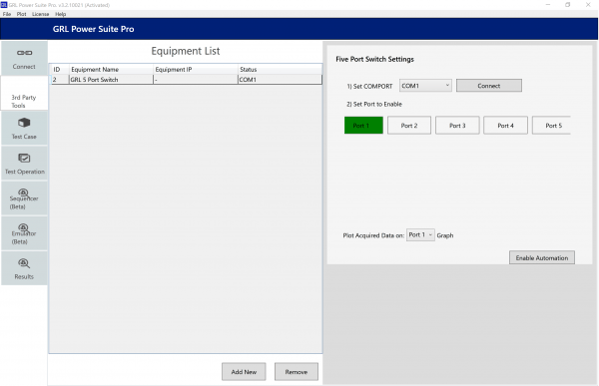
Task: Click Add New equipment button
Action: pyautogui.click(x=244, y=371)
